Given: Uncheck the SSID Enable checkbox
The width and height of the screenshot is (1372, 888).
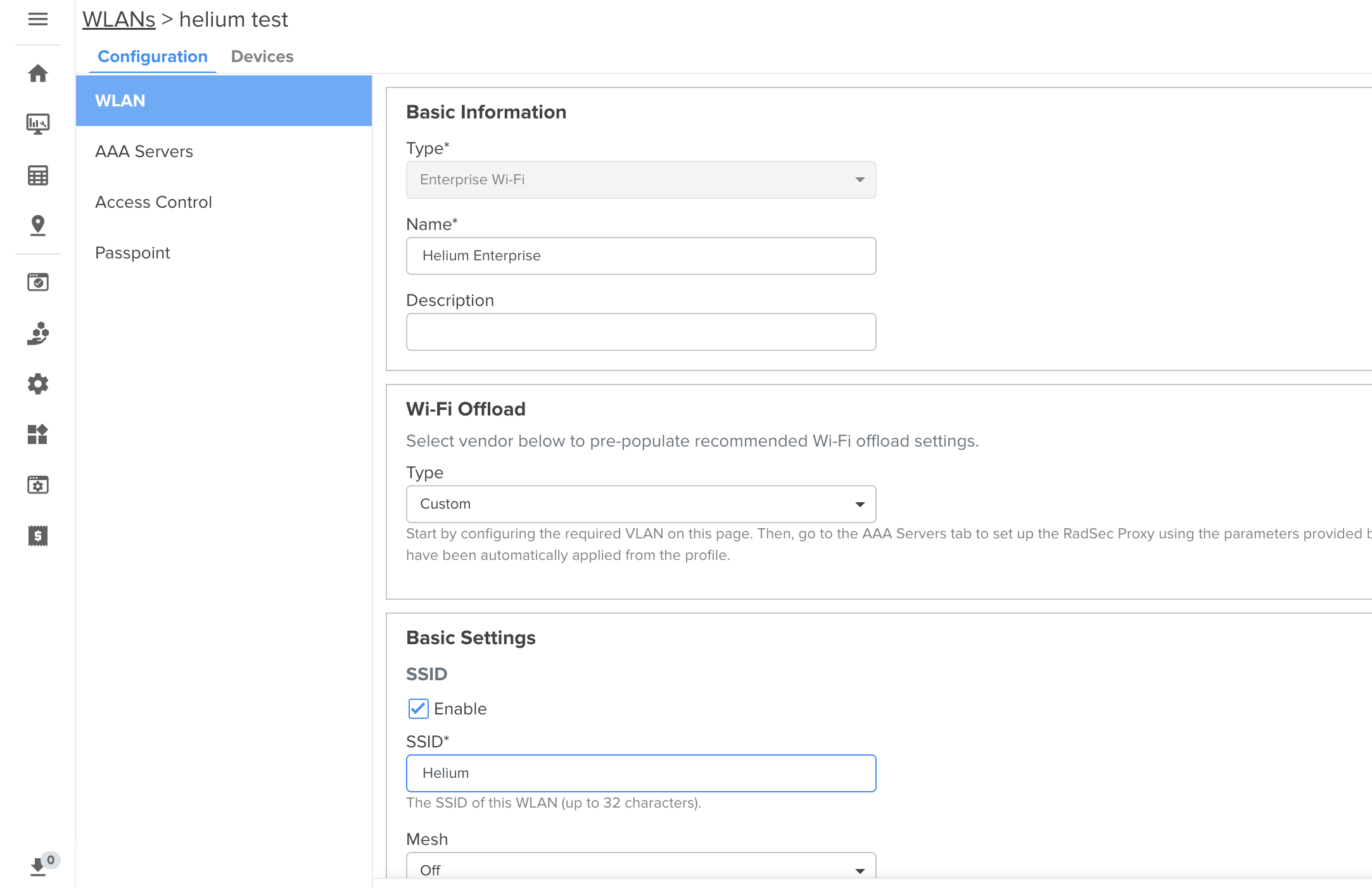Looking at the screenshot, I should 418,709.
